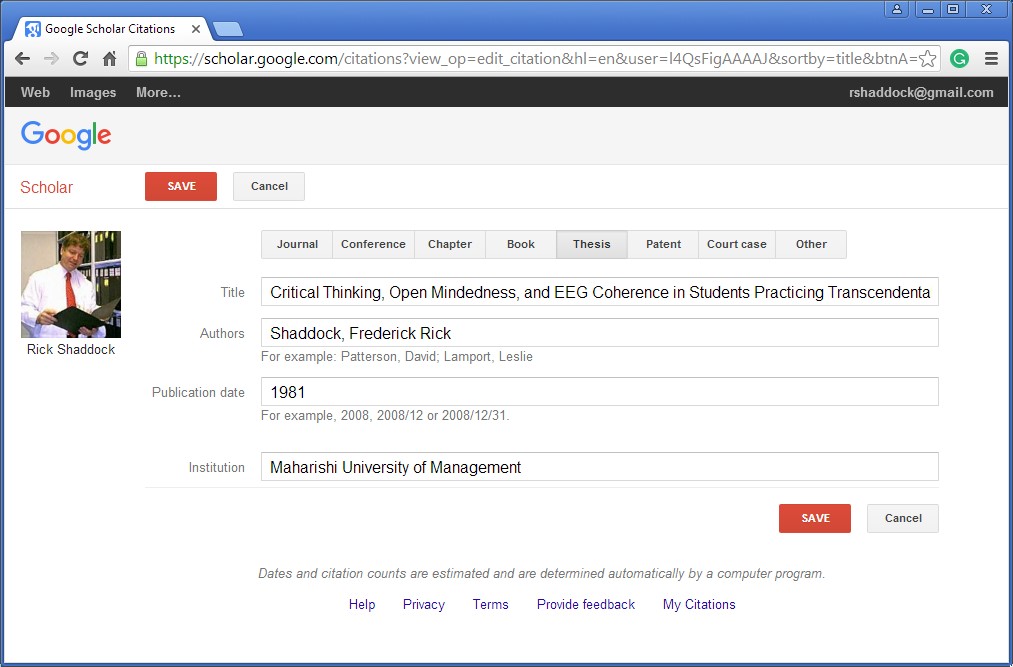Select the Patent document type
Image resolution: width=1013 pixels, height=667 pixels.
(x=663, y=244)
